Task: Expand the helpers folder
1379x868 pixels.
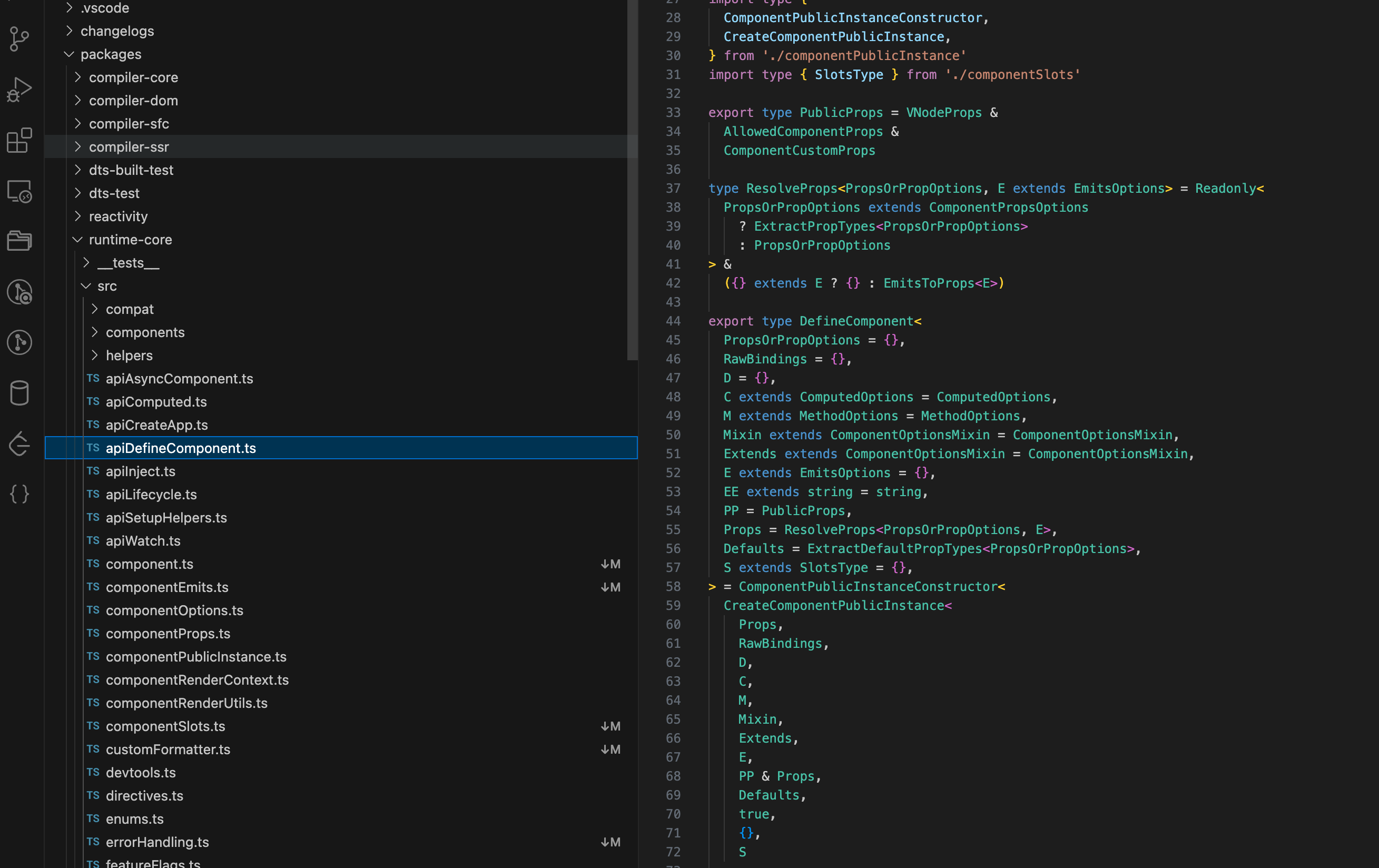Action: (95, 356)
